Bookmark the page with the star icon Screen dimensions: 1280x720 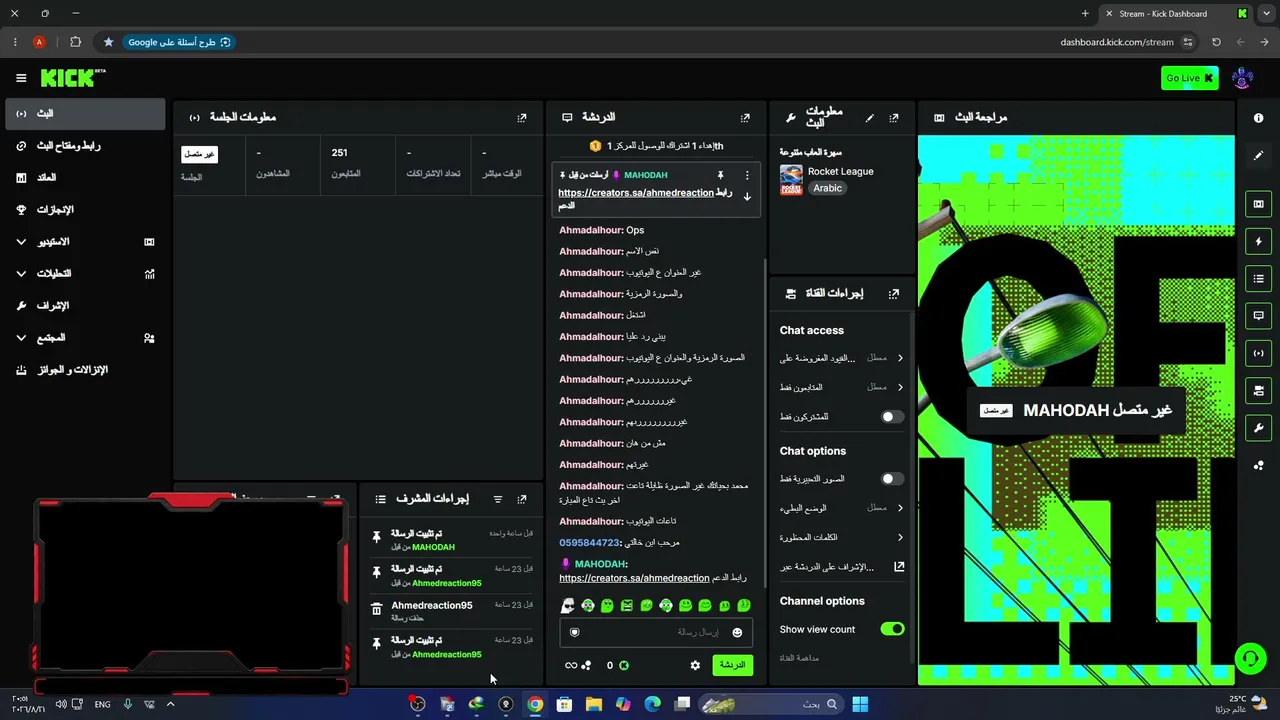click(x=108, y=42)
